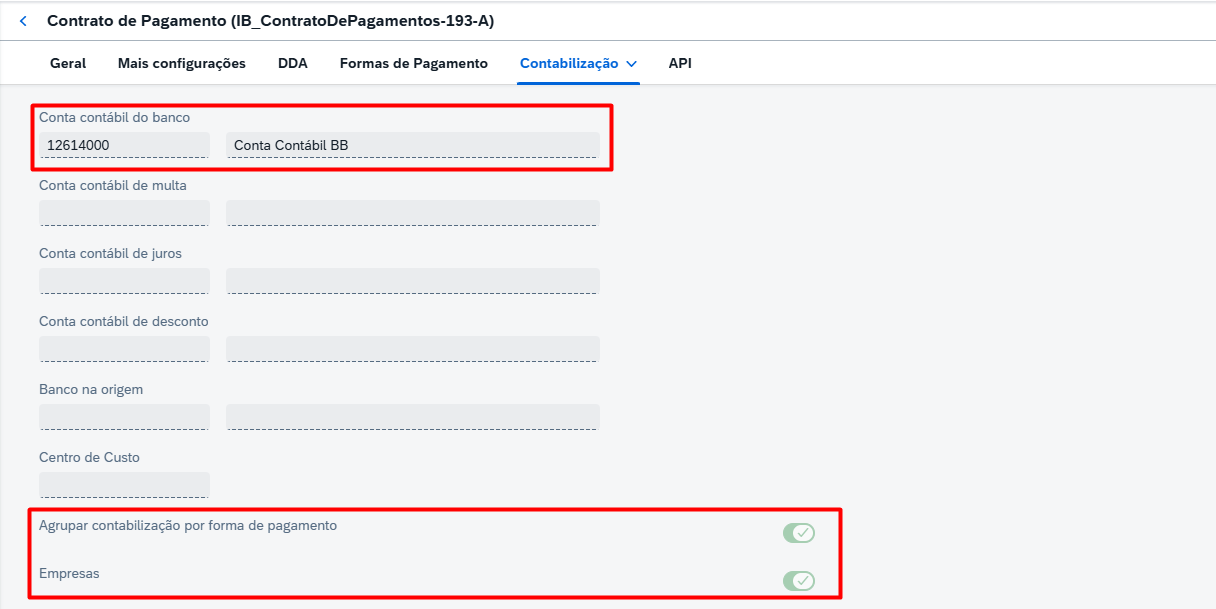Click the Banco na origem description field
The width and height of the screenshot is (1216, 609).
pyautogui.click(x=413, y=417)
